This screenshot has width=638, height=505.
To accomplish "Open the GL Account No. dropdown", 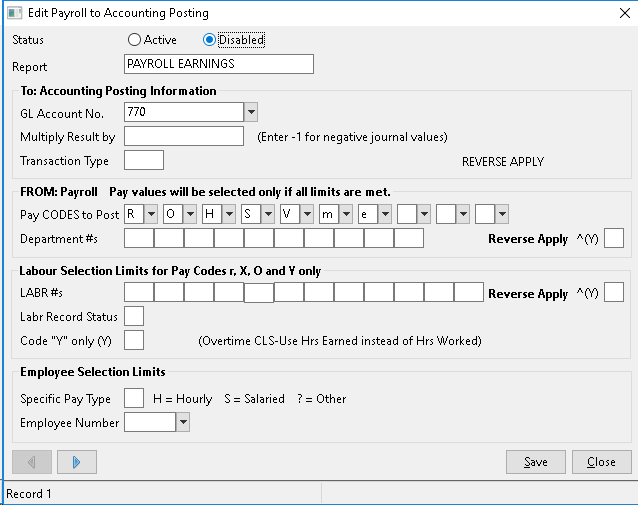I will (251, 112).
